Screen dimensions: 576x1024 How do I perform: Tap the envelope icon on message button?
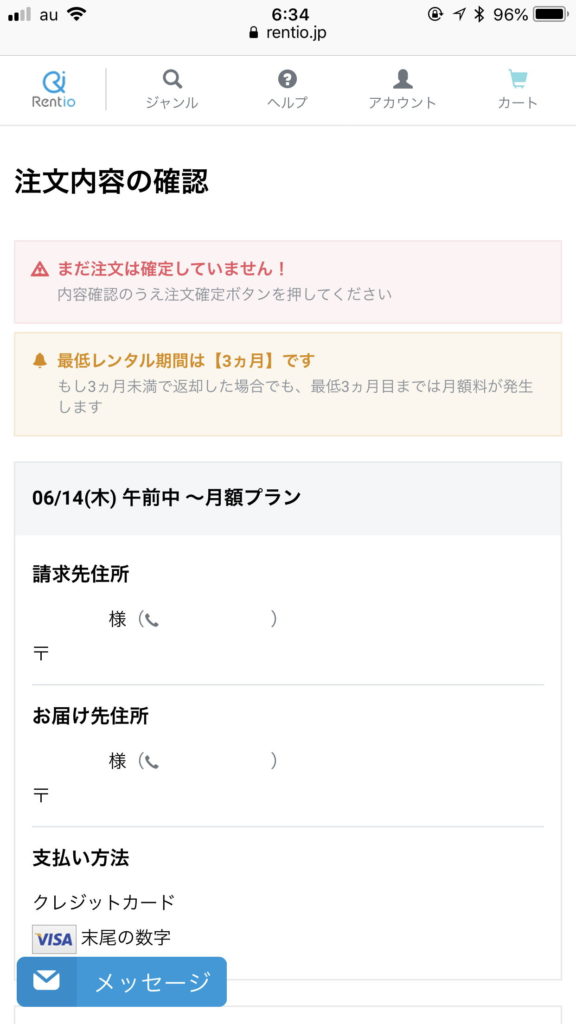pyautogui.click(x=46, y=981)
